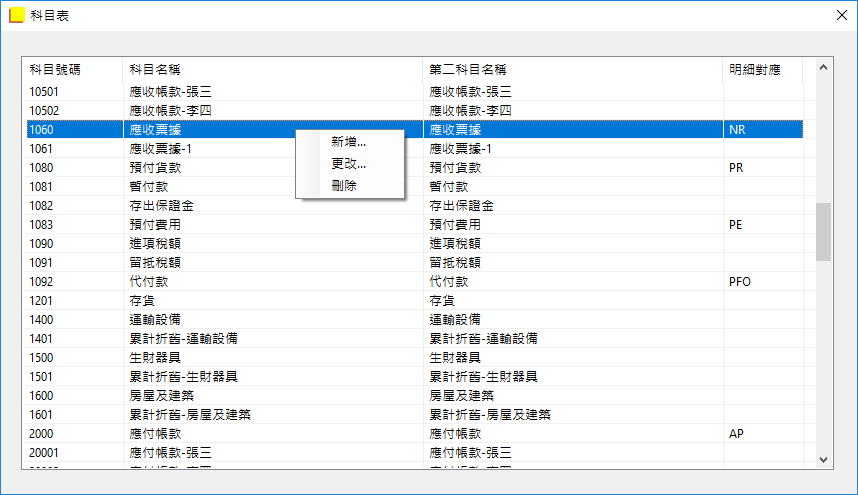858x495 pixels.
Task: Click the vertical scrollbar thumb
Action: coord(824,231)
